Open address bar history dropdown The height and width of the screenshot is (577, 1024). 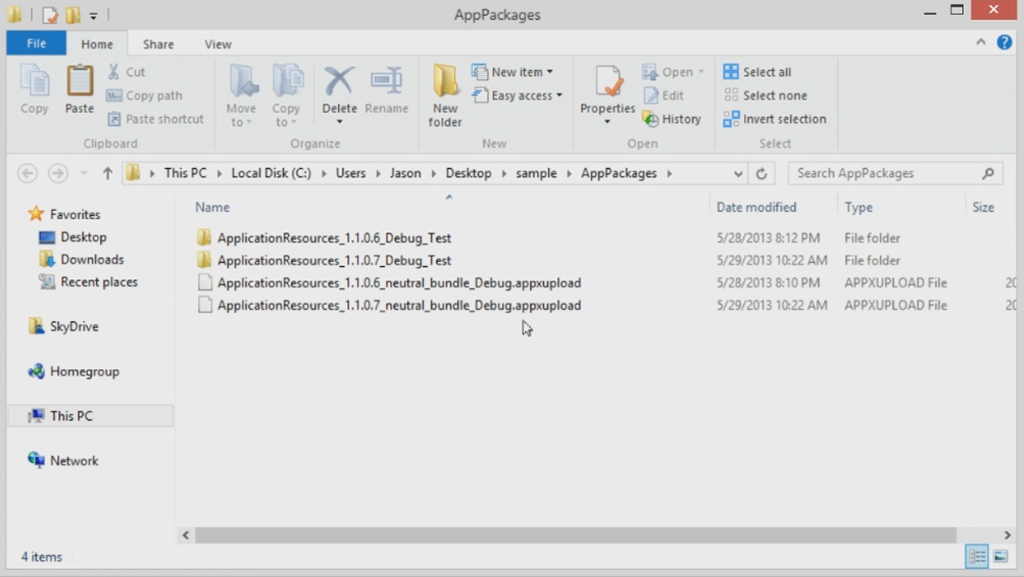tap(737, 174)
